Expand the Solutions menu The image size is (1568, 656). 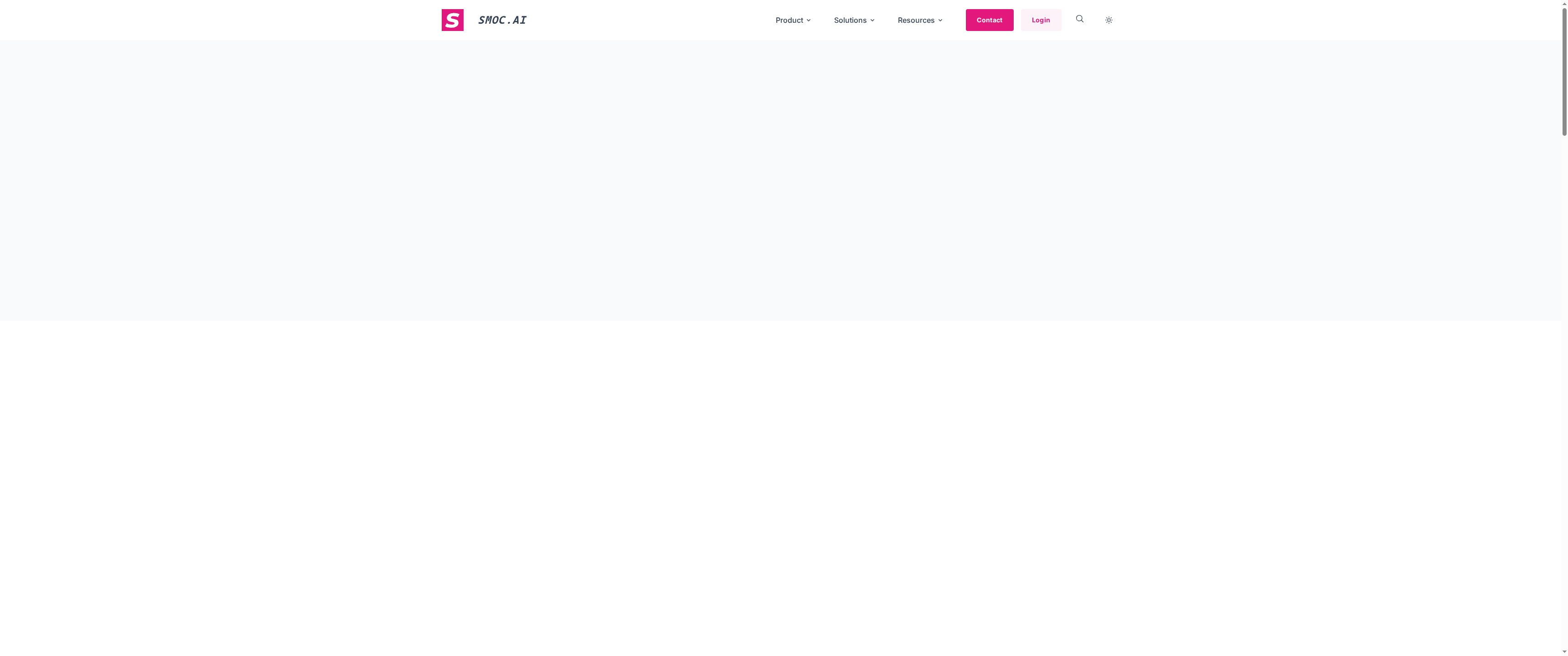[x=854, y=20]
